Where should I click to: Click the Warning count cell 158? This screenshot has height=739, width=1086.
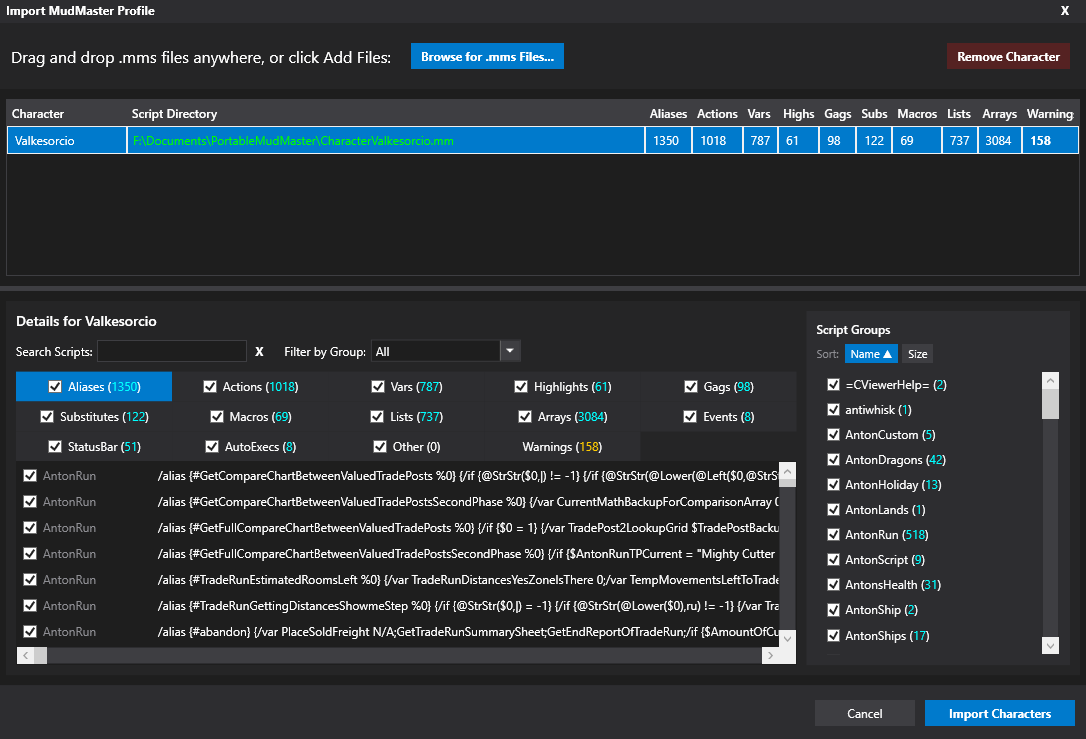(x=1049, y=141)
